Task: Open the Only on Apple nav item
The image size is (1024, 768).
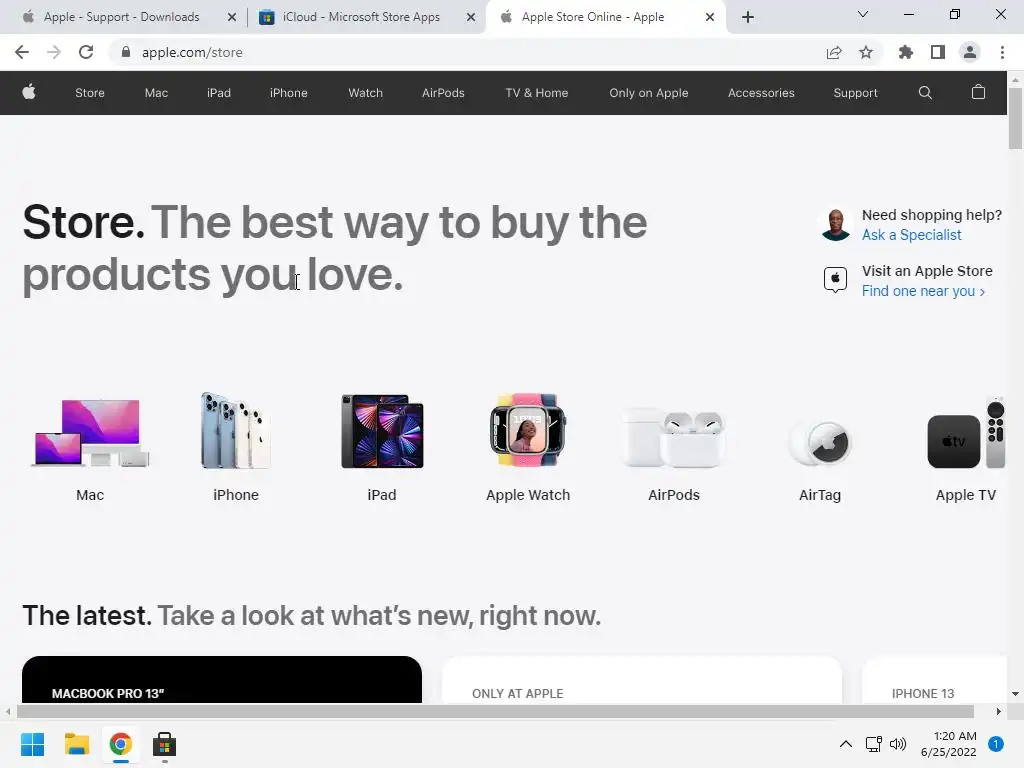Action: pos(648,93)
